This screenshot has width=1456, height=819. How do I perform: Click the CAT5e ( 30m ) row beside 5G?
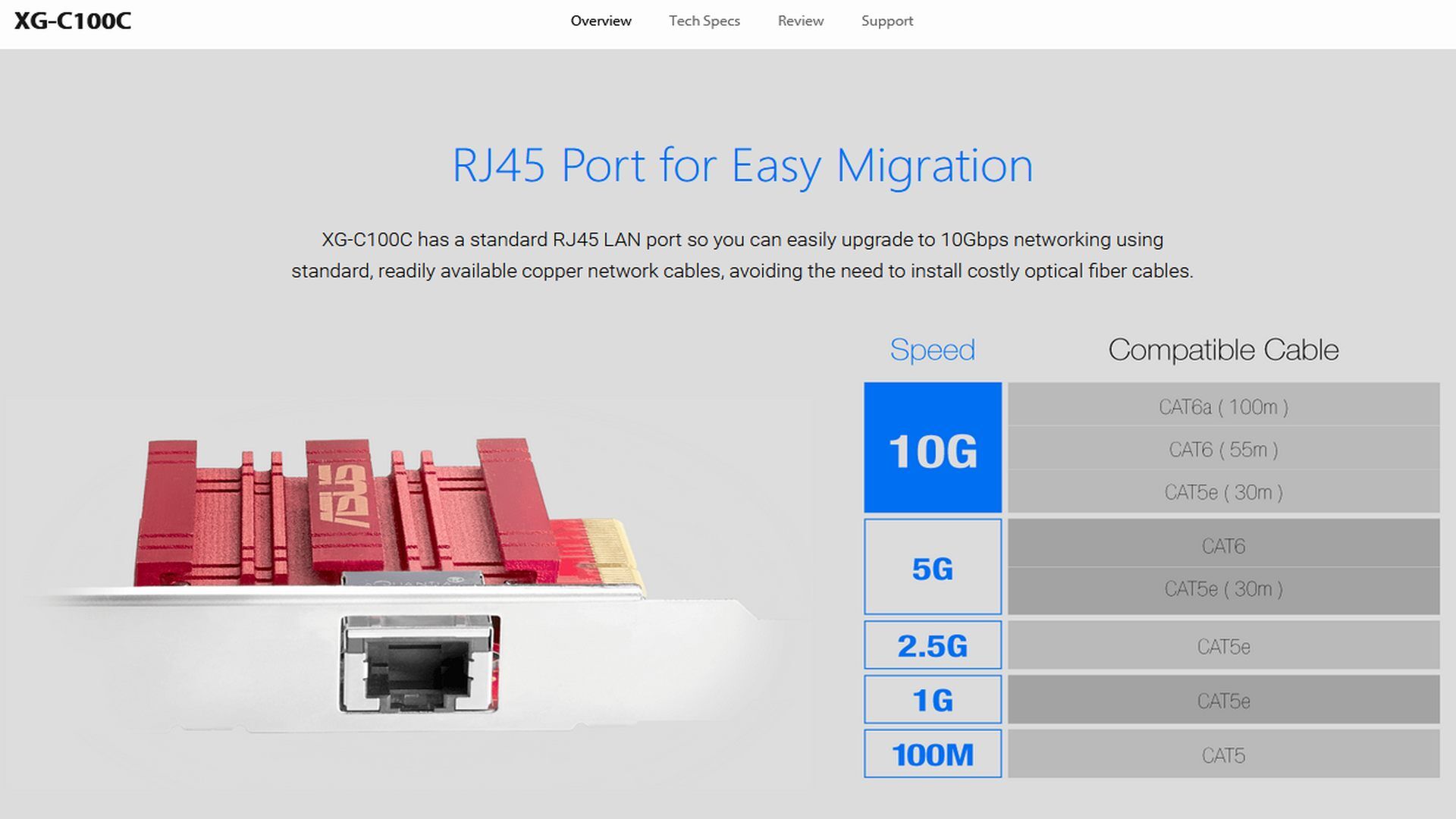click(x=1223, y=591)
